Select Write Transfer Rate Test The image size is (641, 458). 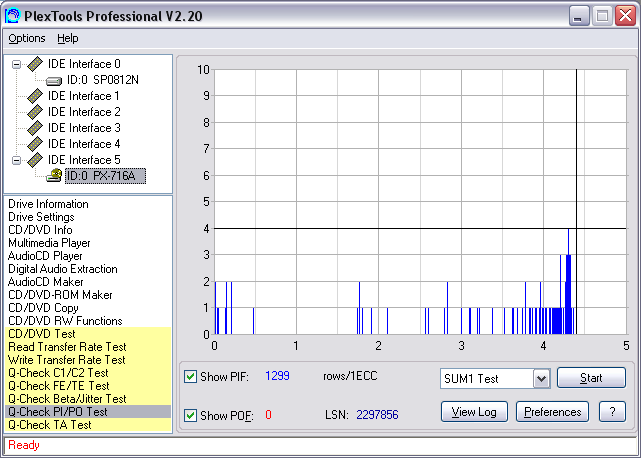tap(88, 360)
